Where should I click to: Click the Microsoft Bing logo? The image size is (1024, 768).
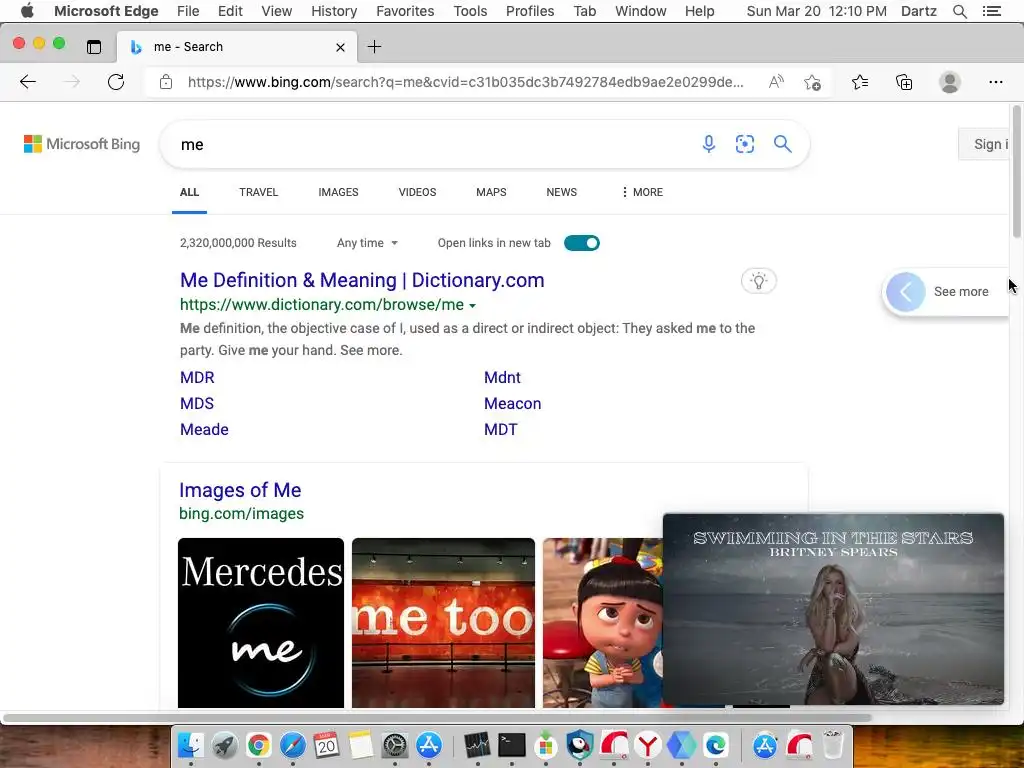click(82, 144)
